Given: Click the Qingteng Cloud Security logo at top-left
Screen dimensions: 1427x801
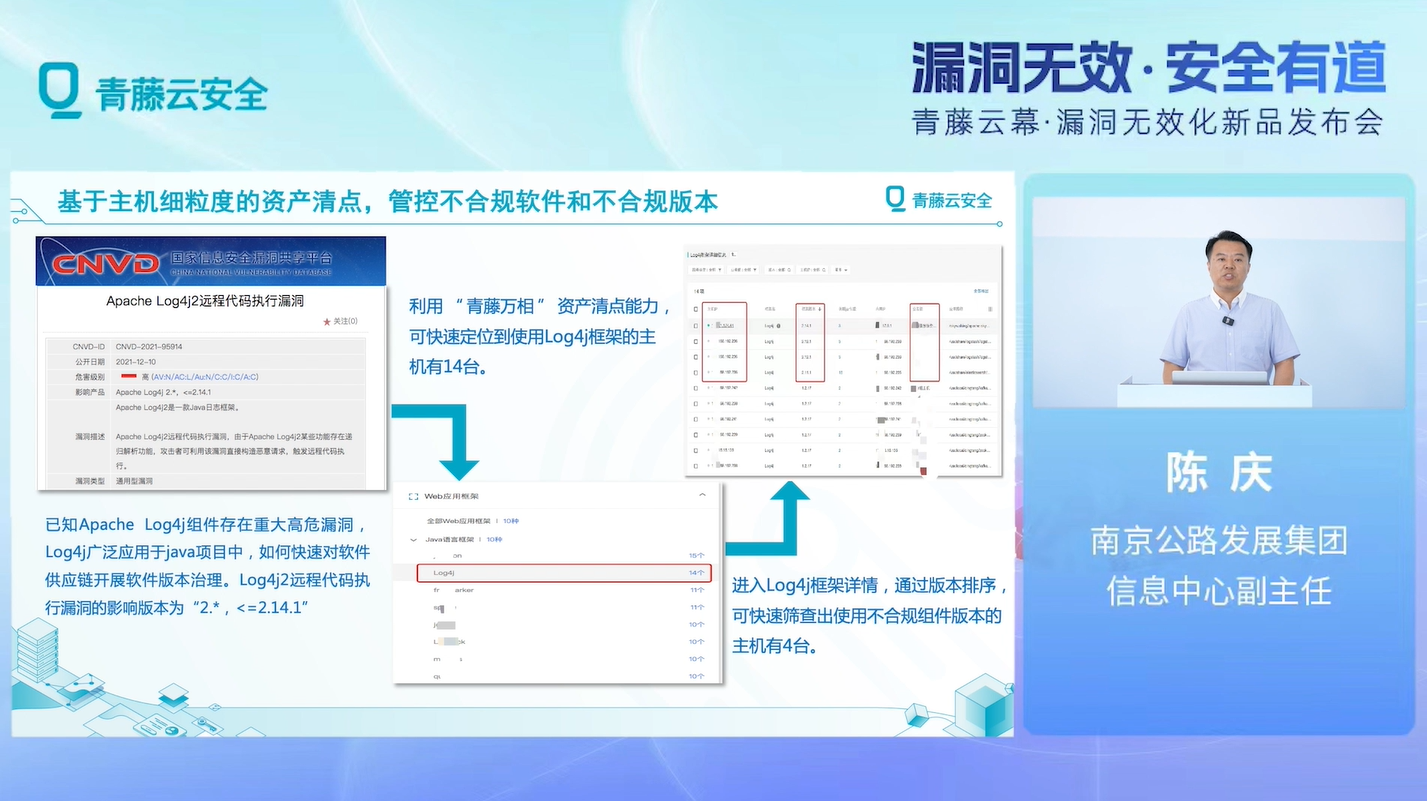Looking at the screenshot, I should pyautogui.click(x=152, y=92).
